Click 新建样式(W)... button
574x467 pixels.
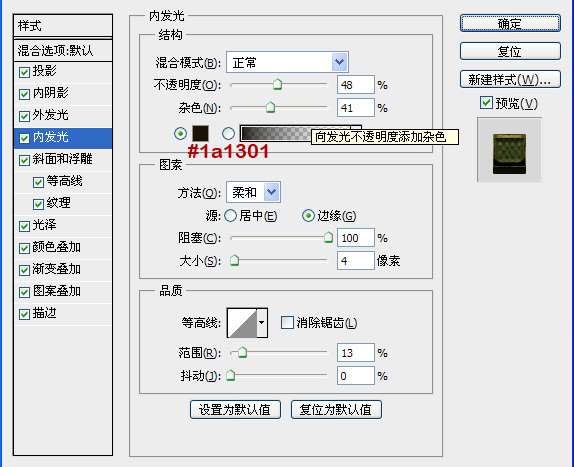[x=510, y=79]
